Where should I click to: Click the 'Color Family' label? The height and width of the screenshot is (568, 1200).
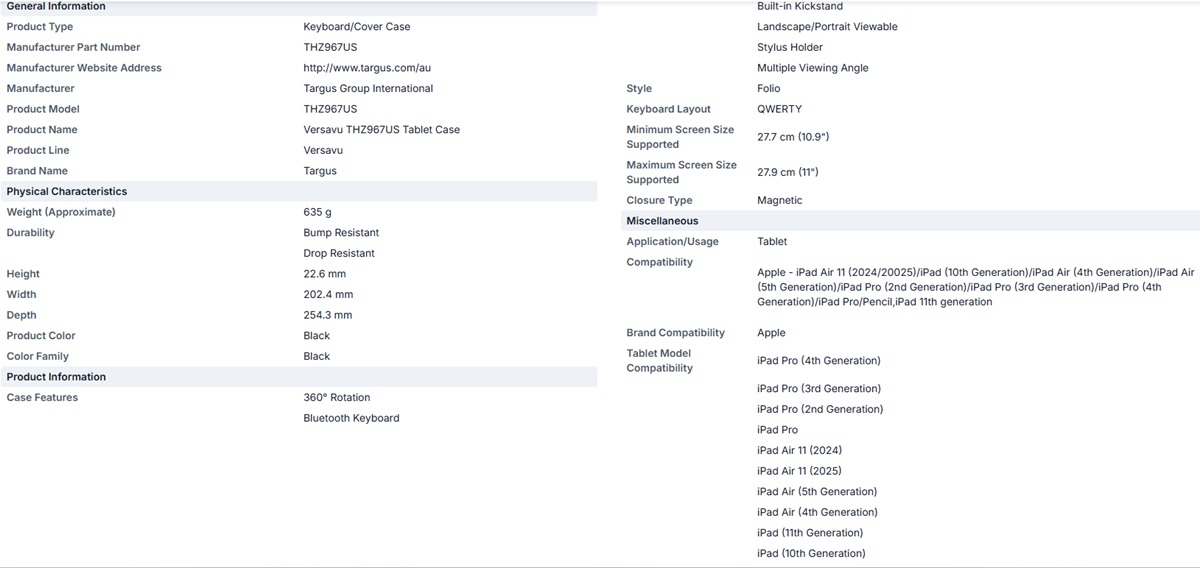(38, 356)
